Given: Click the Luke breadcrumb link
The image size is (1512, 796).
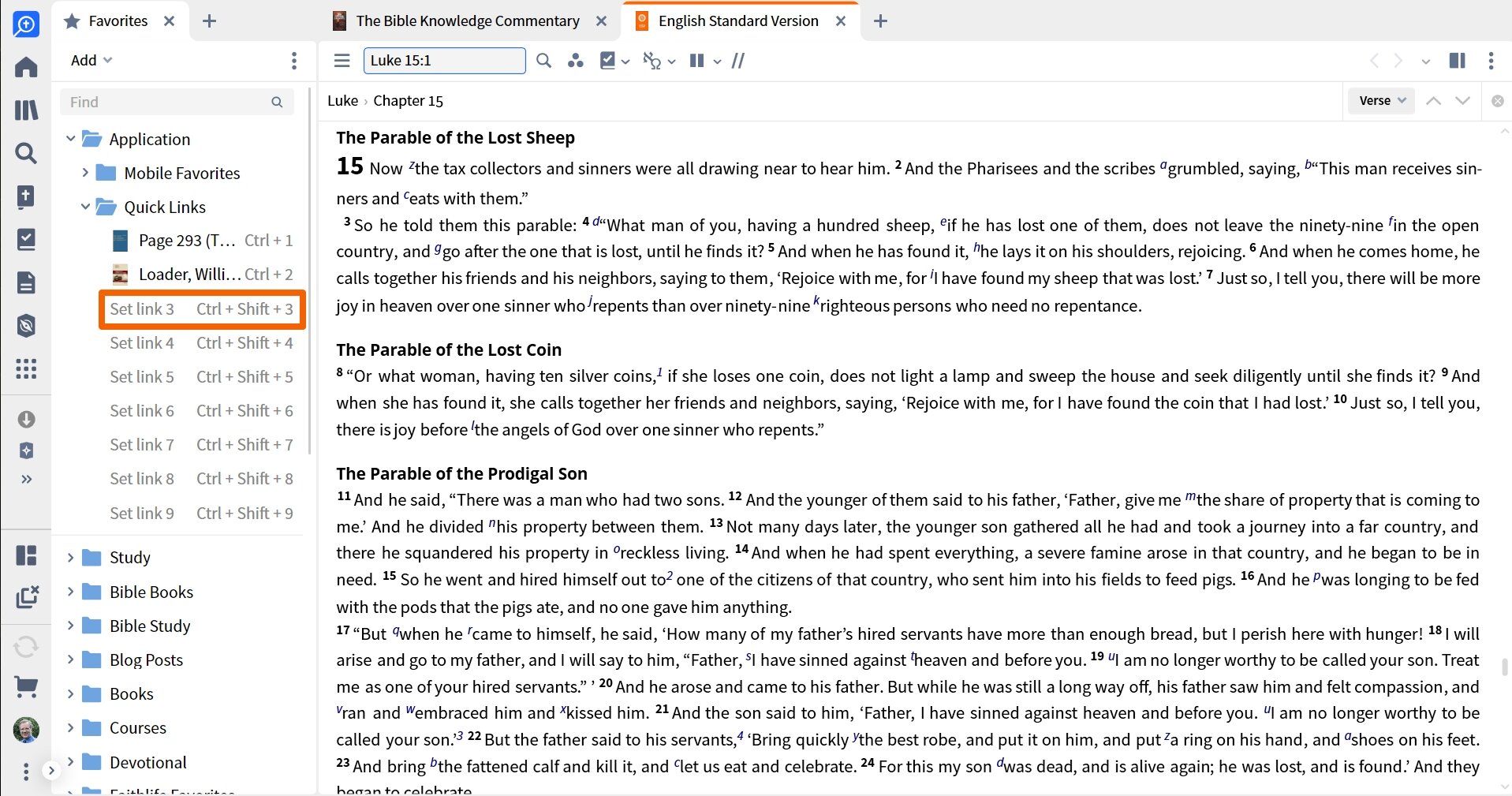Looking at the screenshot, I should click(342, 101).
